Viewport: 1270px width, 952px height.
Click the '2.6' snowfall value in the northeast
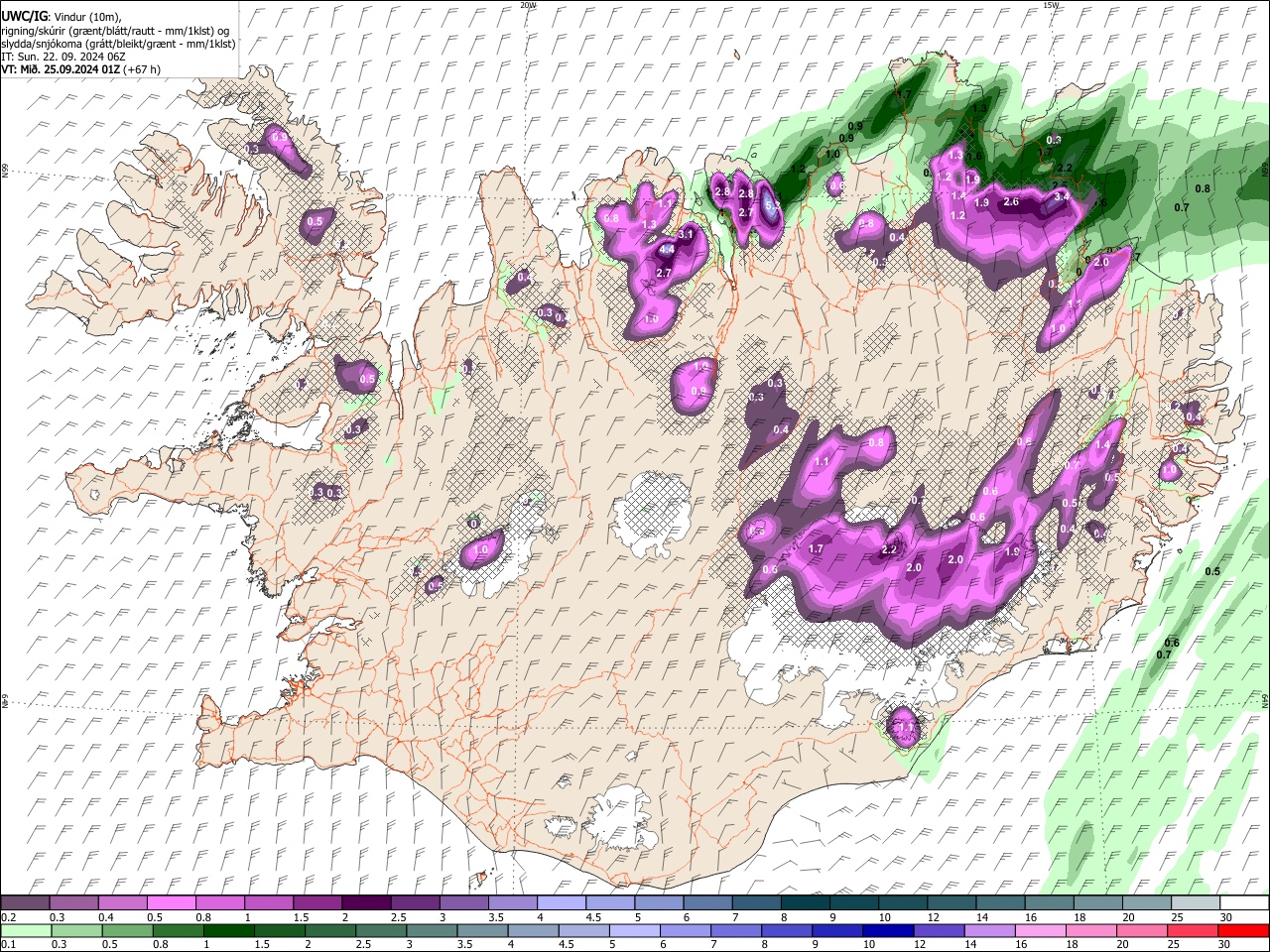point(1011,201)
